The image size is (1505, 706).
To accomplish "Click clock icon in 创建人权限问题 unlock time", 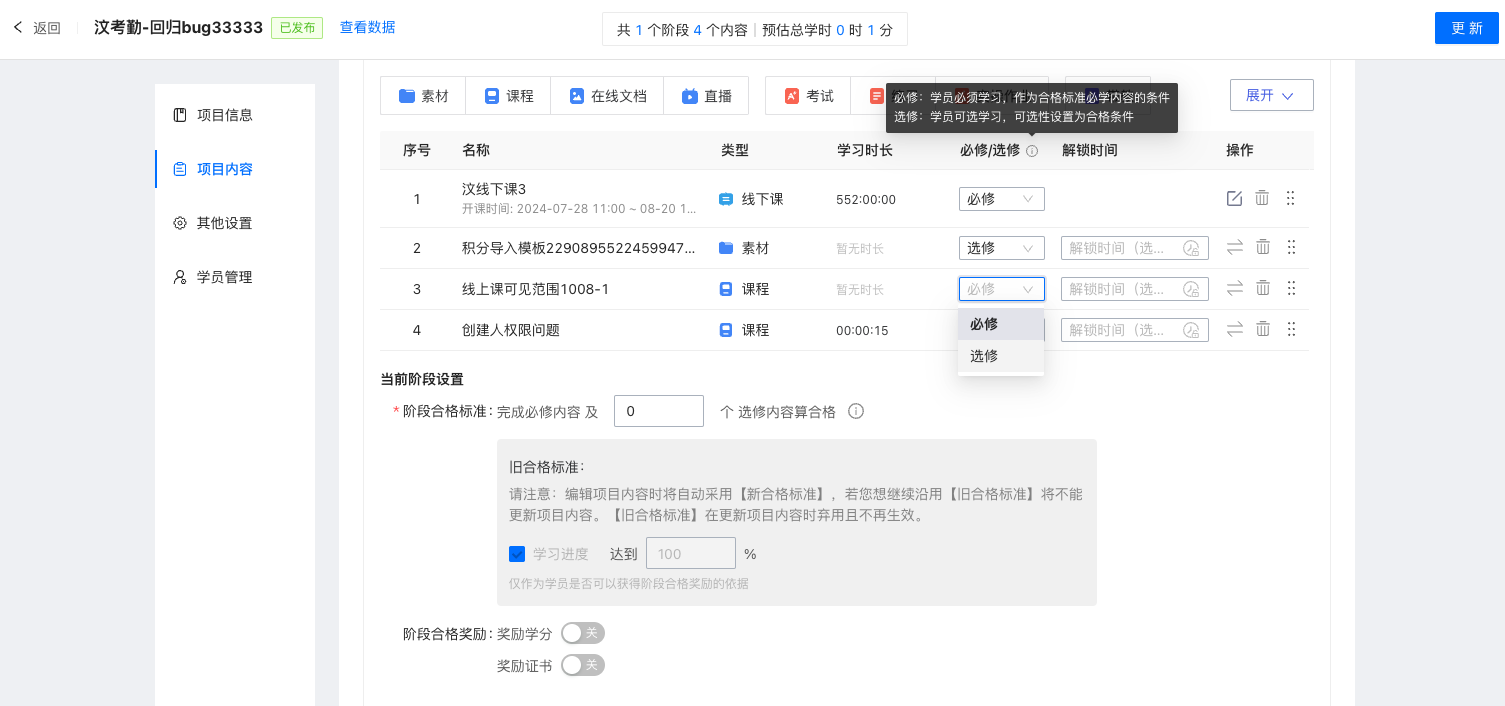I will tap(1191, 330).
